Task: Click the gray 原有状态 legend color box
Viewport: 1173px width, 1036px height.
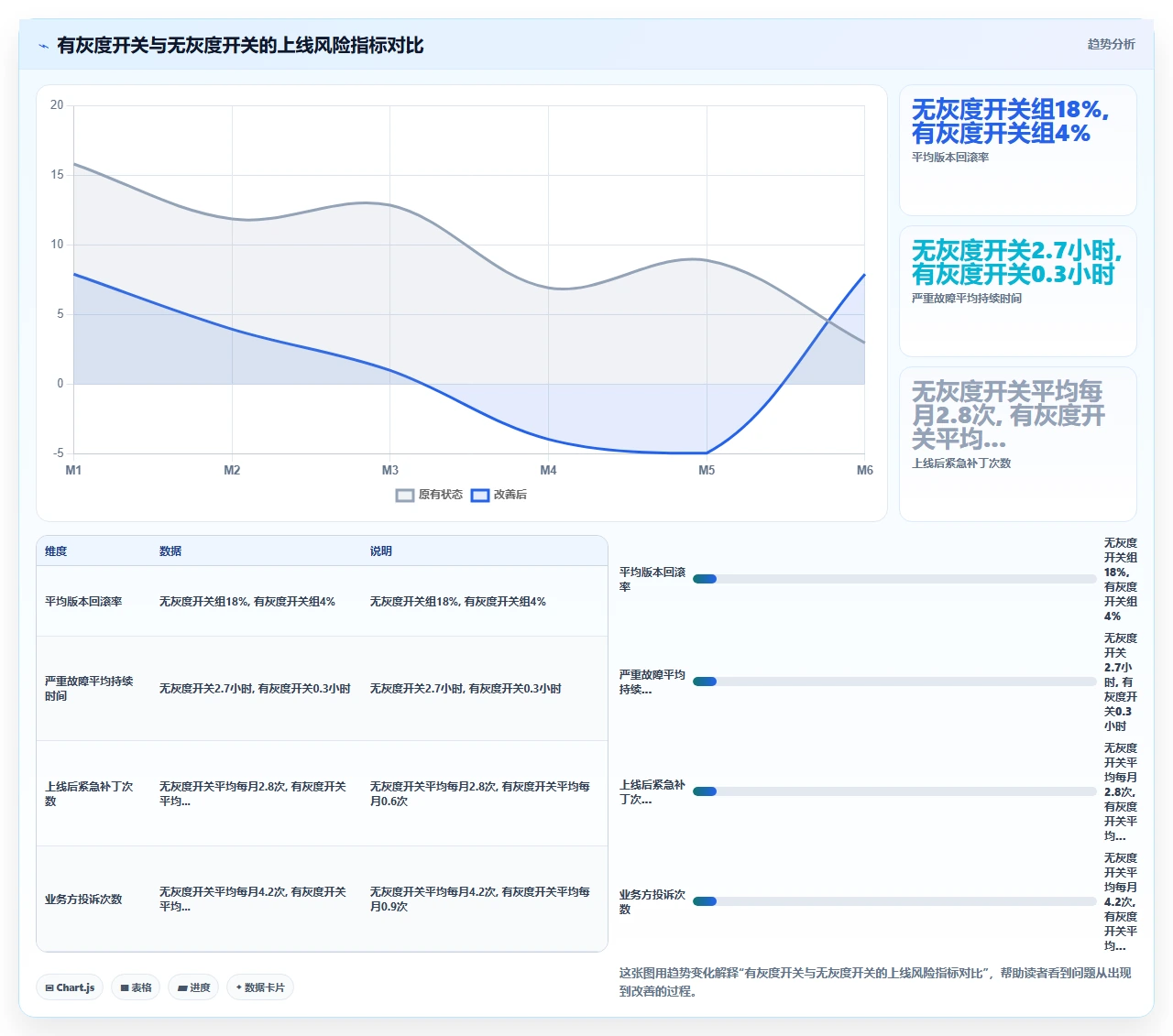Action: [405, 496]
